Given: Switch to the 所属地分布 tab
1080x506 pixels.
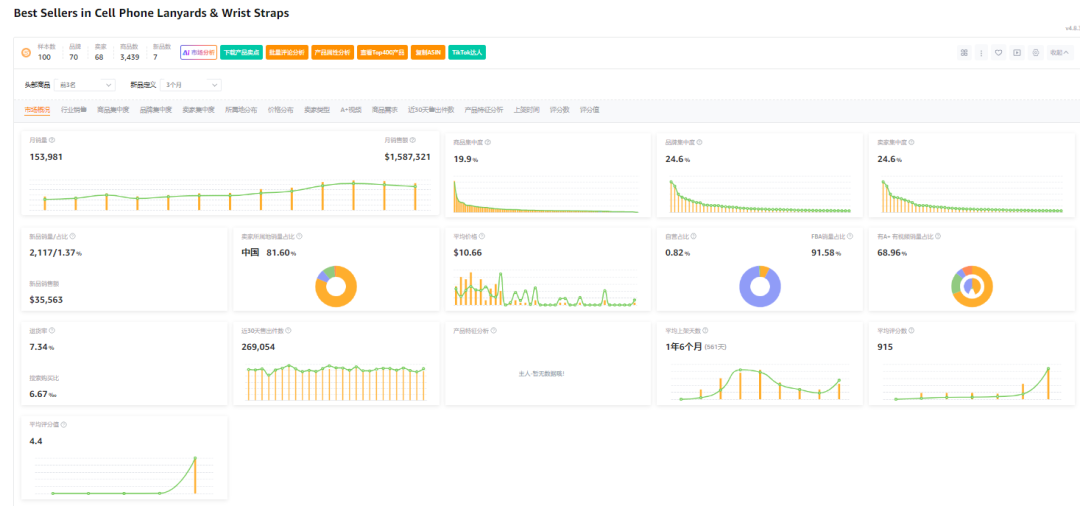Looking at the screenshot, I should (241, 109).
